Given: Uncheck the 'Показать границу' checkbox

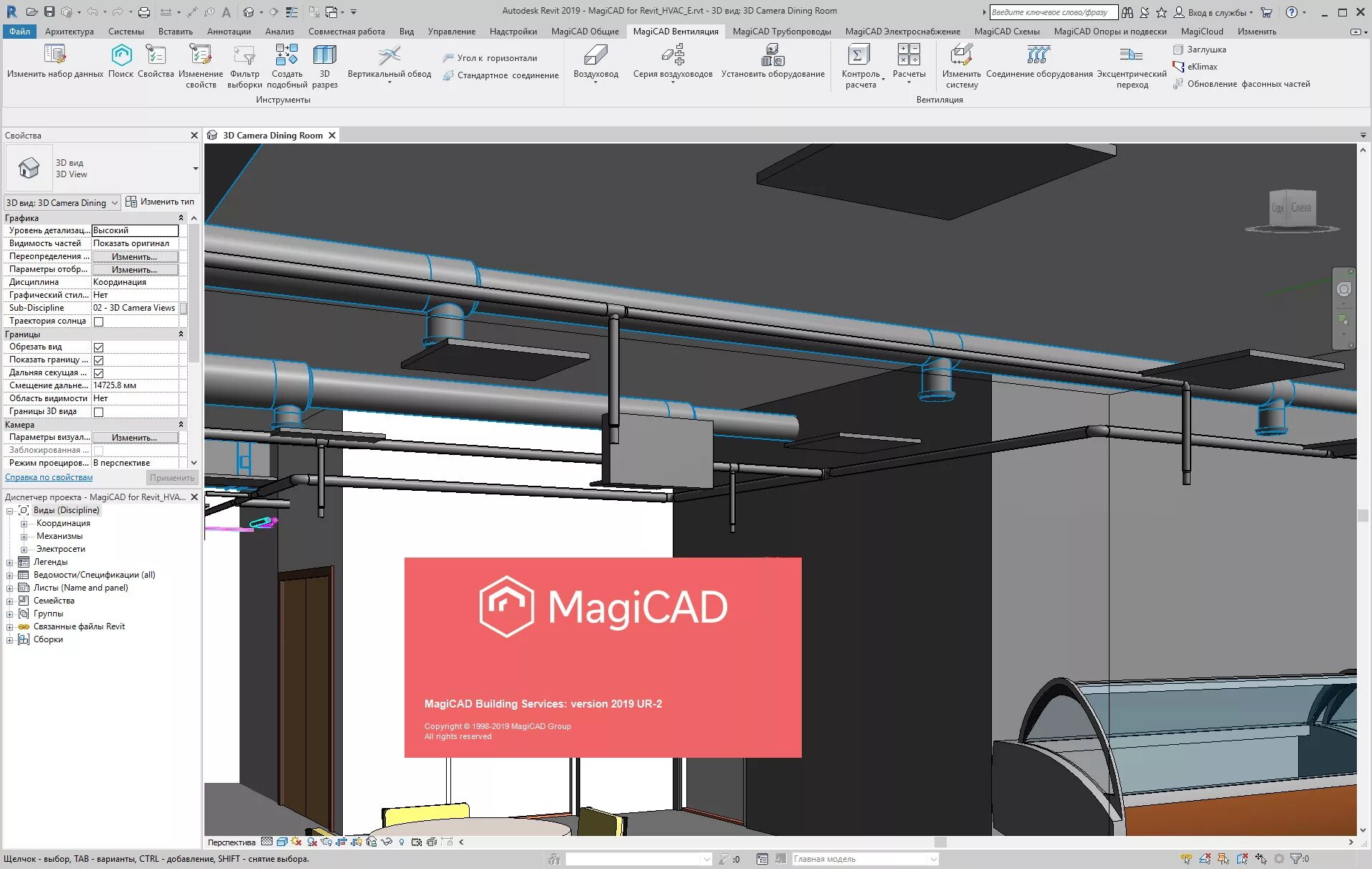Looking at the screenshot, I should pyautogui.click(x=99, y=360).
